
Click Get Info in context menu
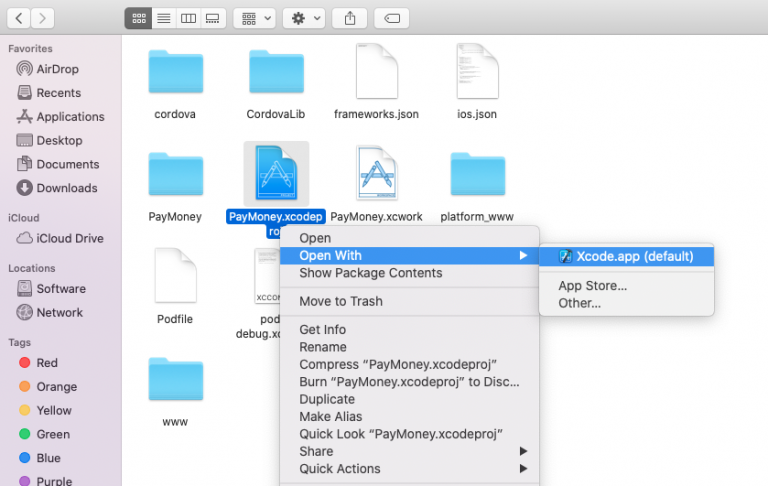pyautogui.click(x=322, y=329)
